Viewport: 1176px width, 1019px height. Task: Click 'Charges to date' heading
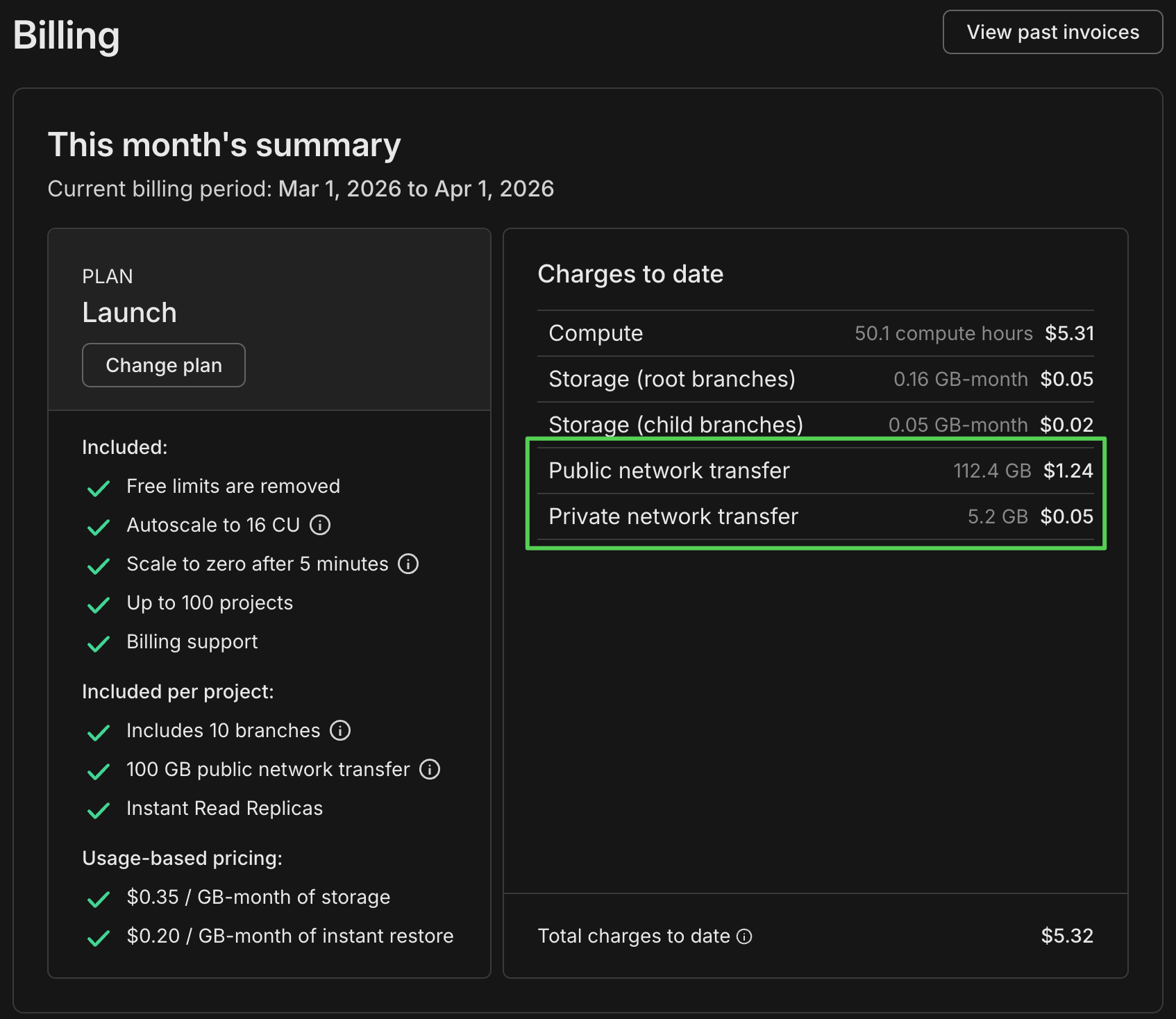point(630,274)
